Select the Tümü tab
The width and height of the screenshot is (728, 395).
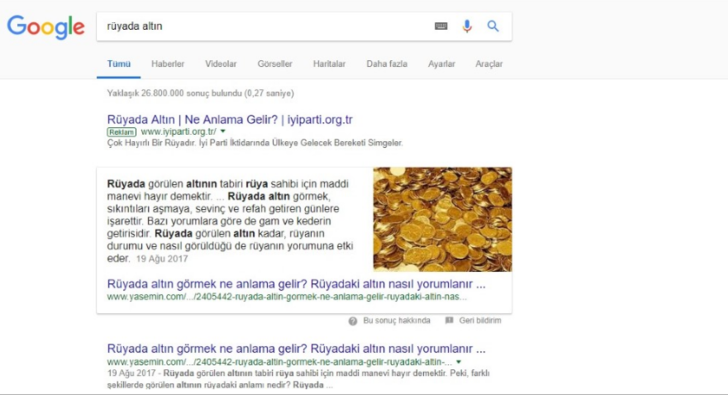pyautogui.click(x=119, y=64)
